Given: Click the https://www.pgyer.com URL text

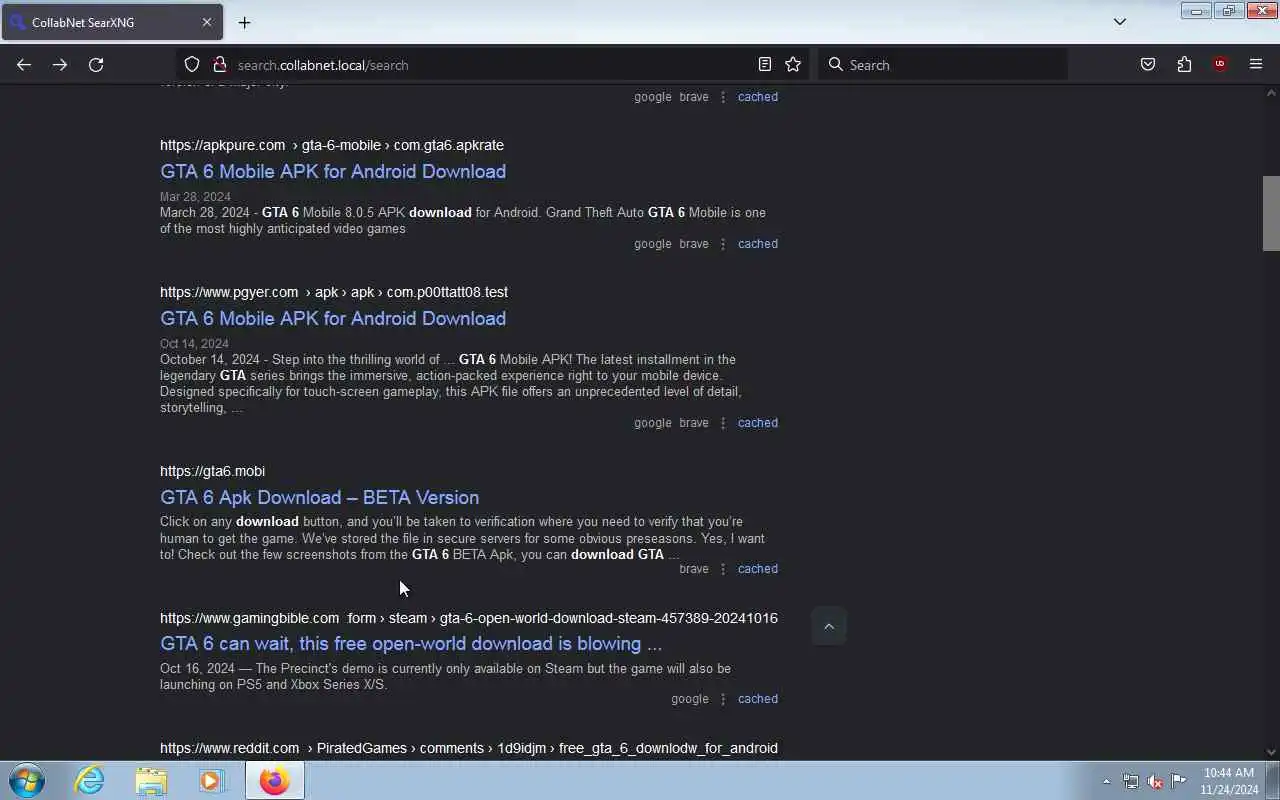Looking at the screenshot, I should 229,292.
